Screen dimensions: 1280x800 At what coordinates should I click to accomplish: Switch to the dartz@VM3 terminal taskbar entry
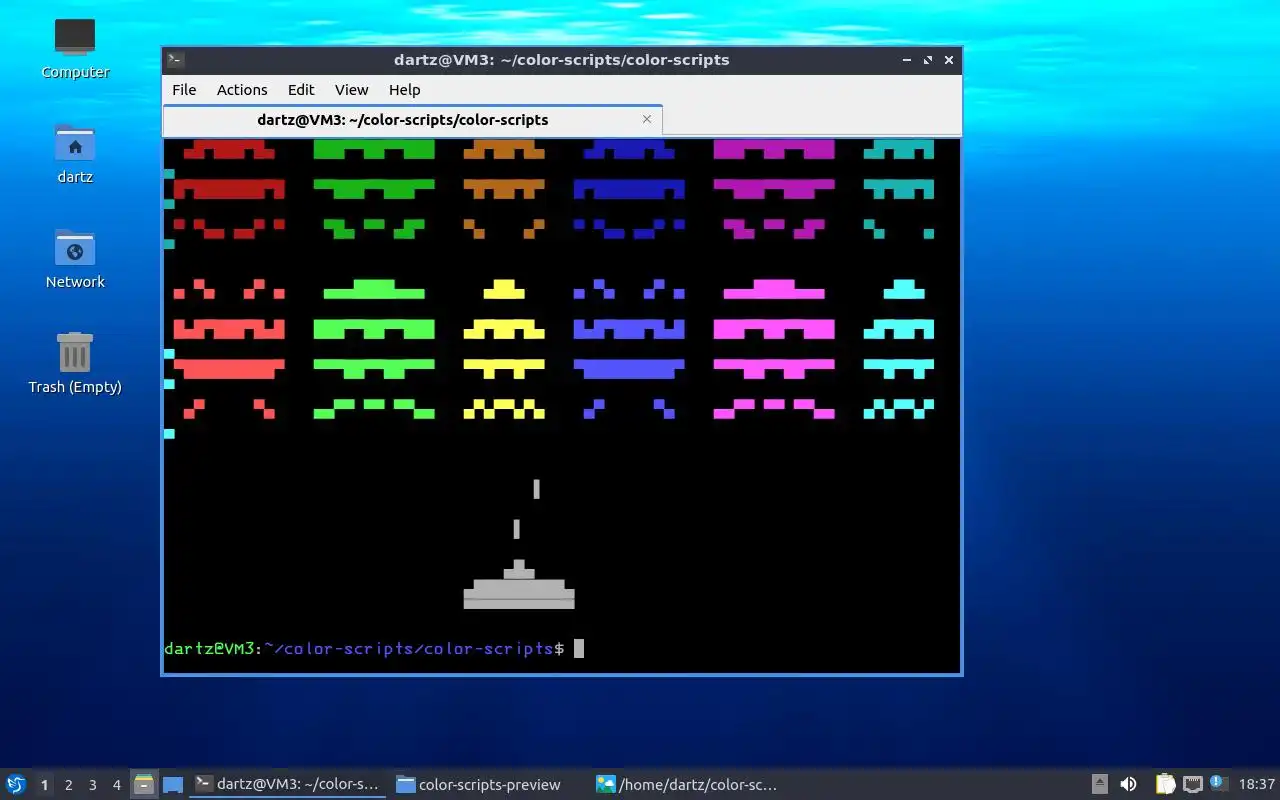(287, 784)
